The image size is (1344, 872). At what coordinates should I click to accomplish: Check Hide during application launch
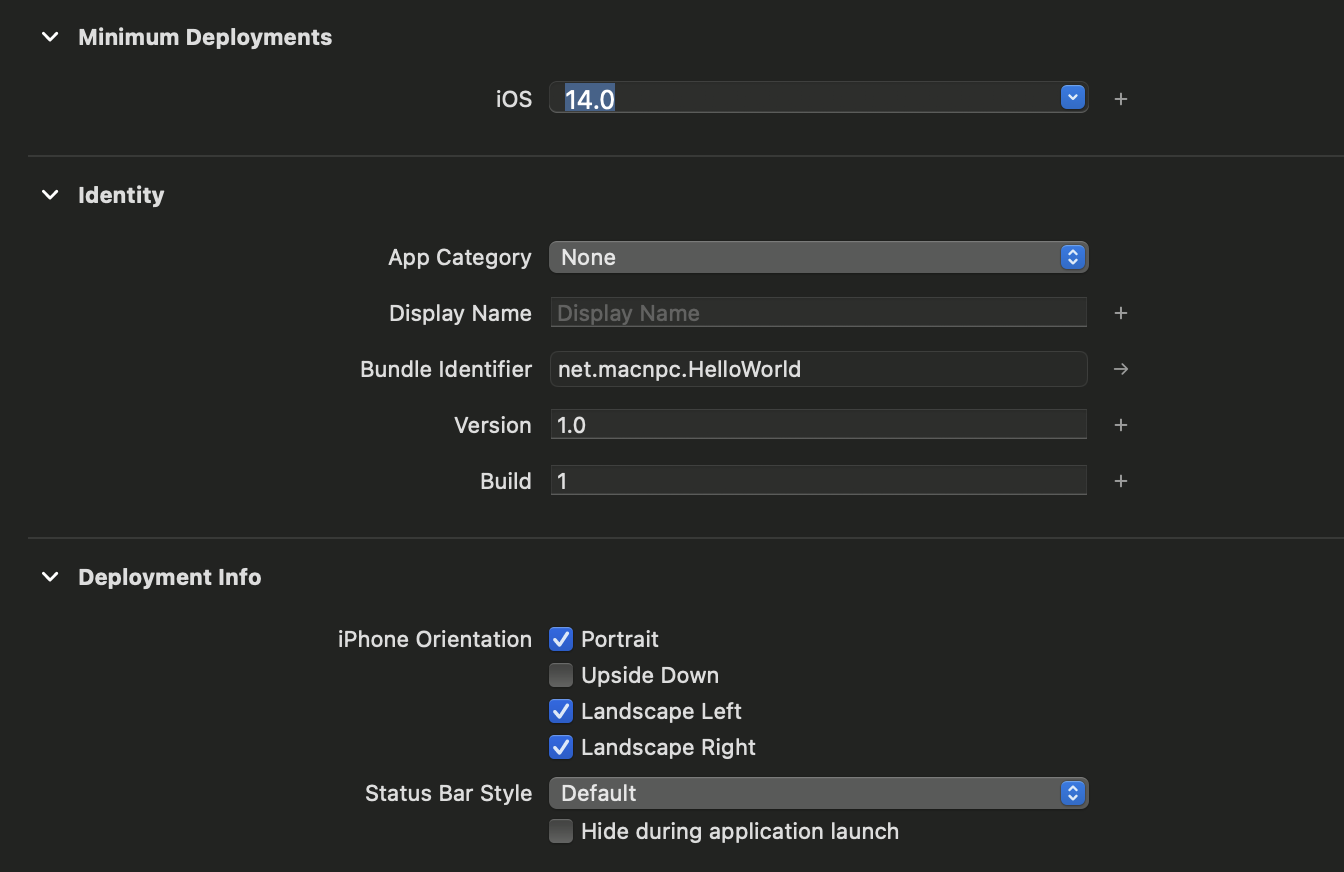coord(561,831)
